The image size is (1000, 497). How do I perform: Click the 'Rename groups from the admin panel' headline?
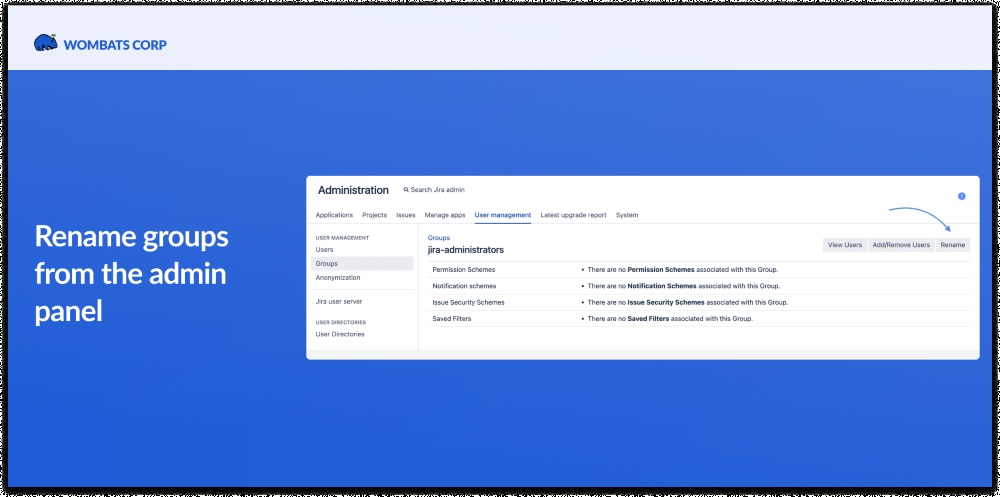click(x=131, y=274)
